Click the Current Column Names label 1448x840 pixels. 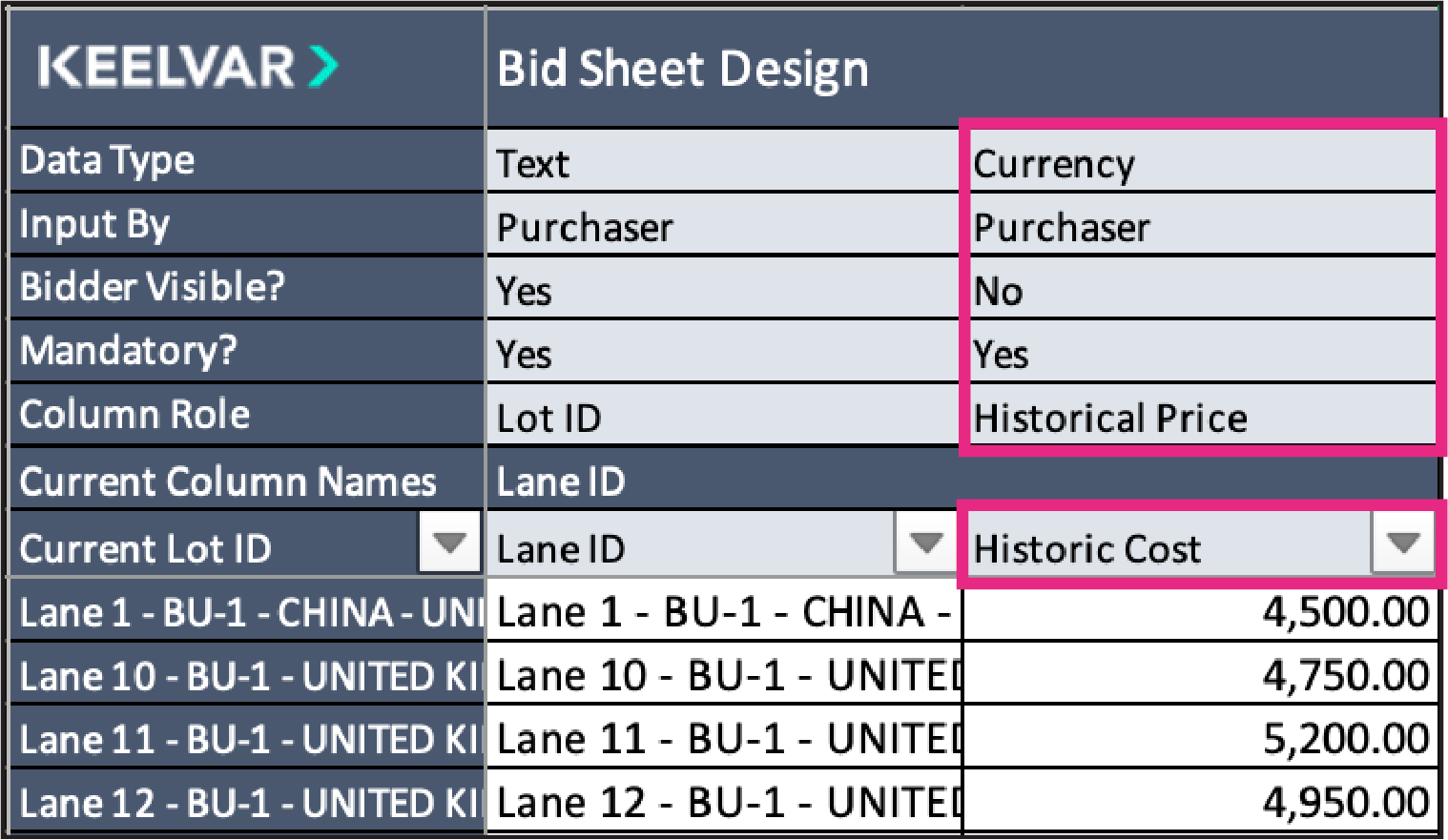[228, 481]
